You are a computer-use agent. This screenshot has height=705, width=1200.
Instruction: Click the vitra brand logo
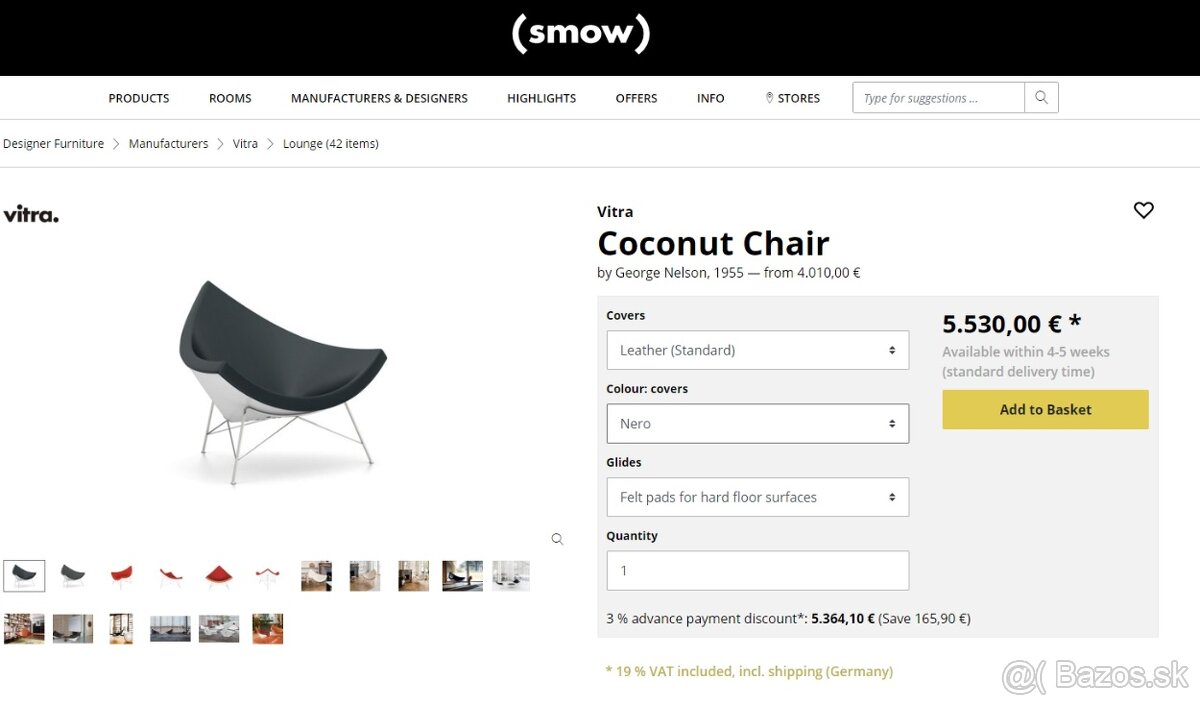[31, 213]
